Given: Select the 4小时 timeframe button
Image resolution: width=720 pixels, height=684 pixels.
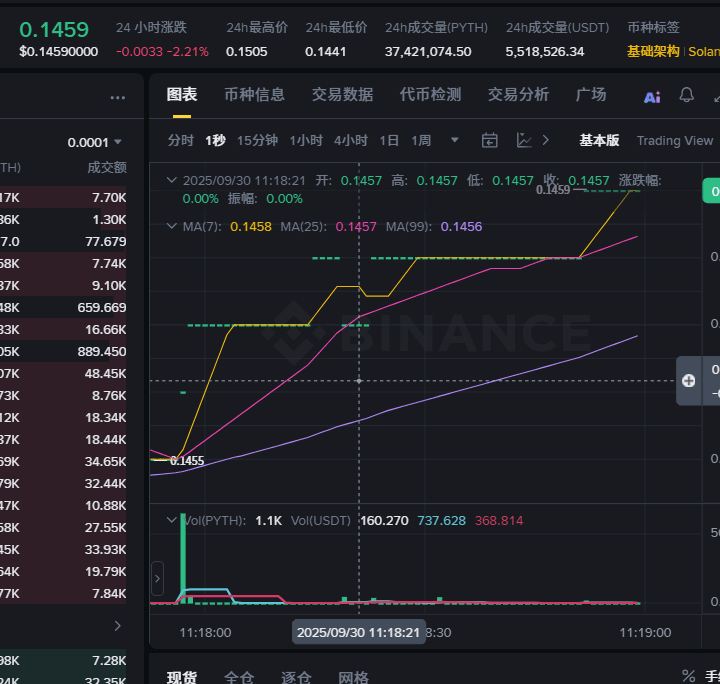Looking at the screenshot, I should coord(350,141).
